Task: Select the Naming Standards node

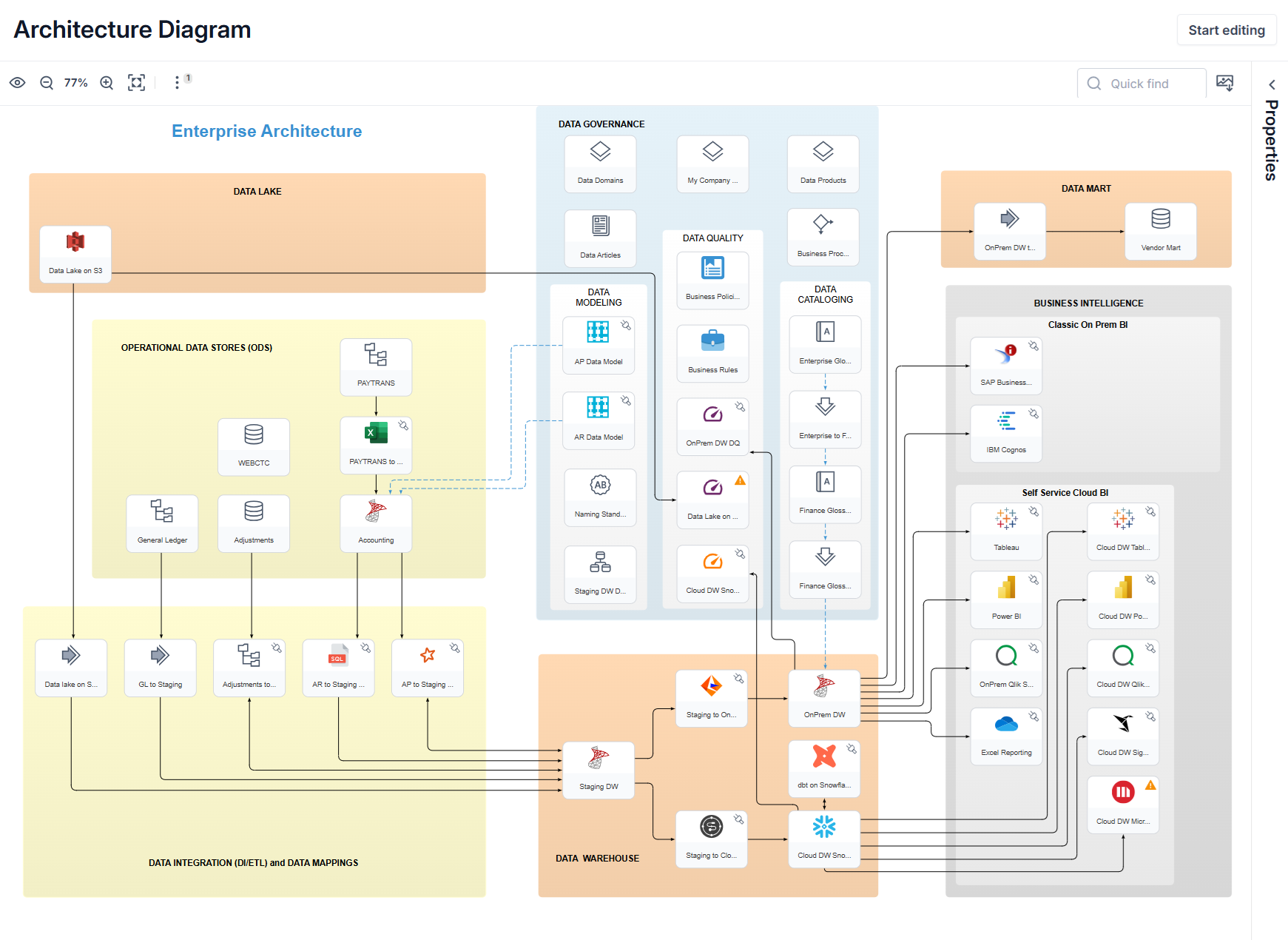Action: click(600, 497)
